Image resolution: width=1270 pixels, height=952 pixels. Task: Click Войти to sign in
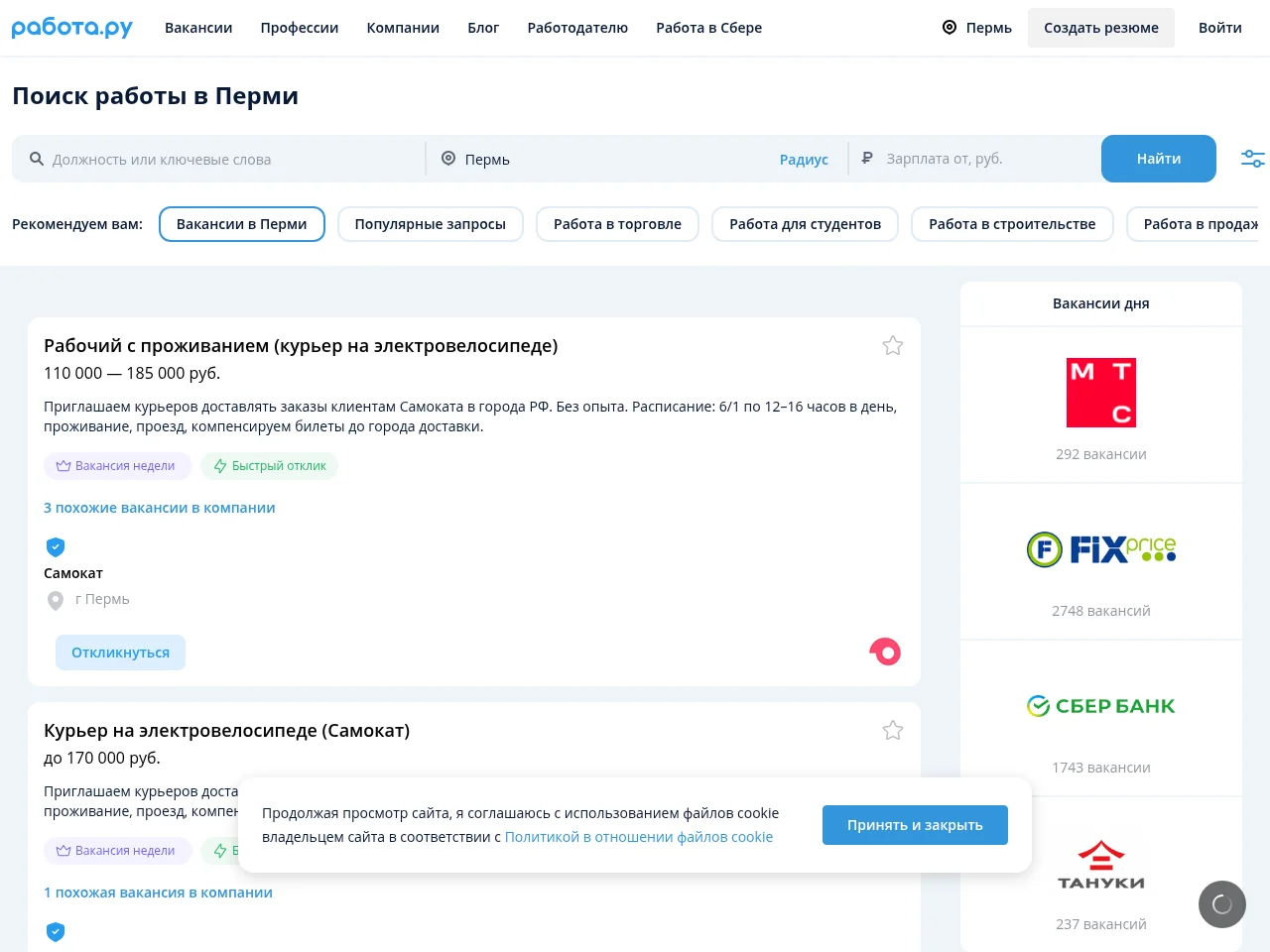click(1220, 28)
